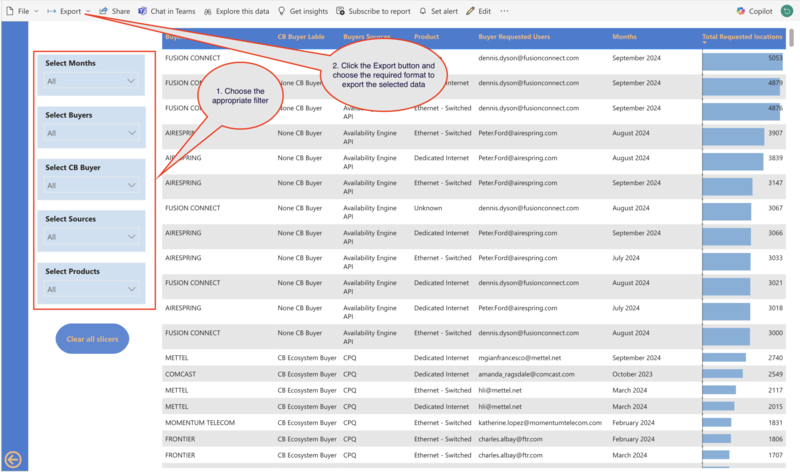Screen dimensions: 800x472
Task: Click the Edit button
Action: [479, 11]
